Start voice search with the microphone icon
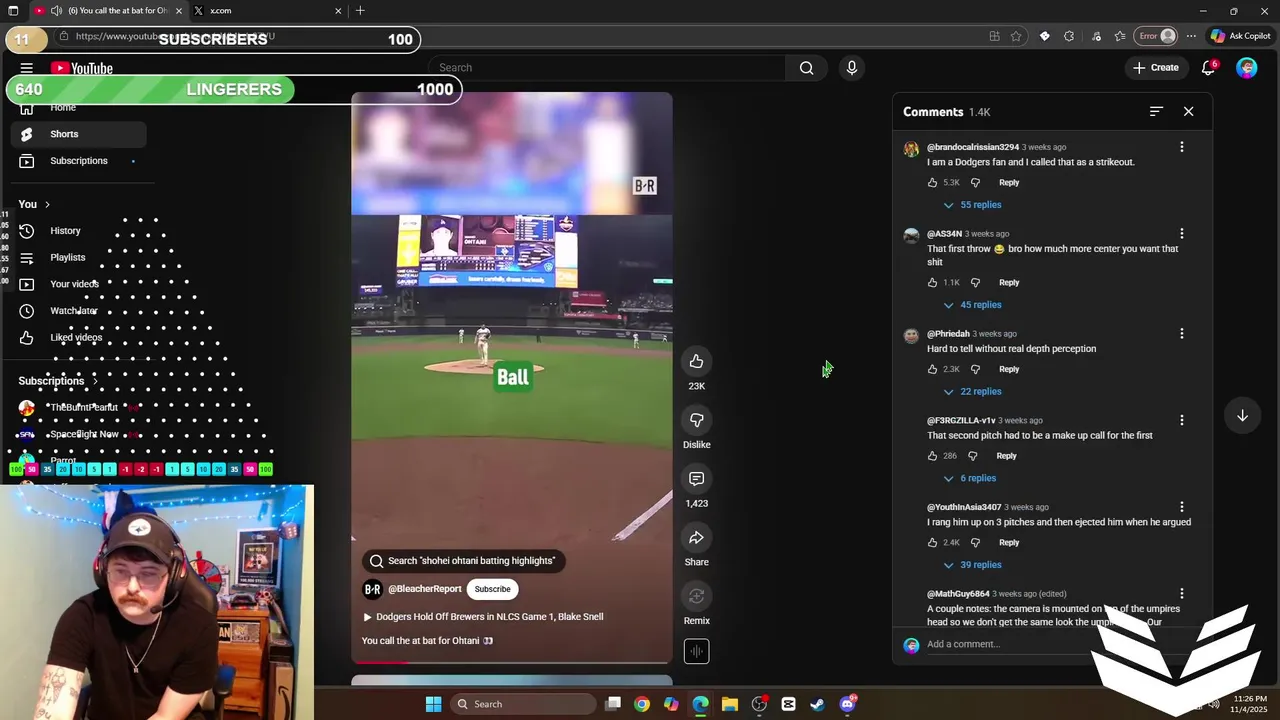Viewport: 1280px width, 720px height. point(852,68)
